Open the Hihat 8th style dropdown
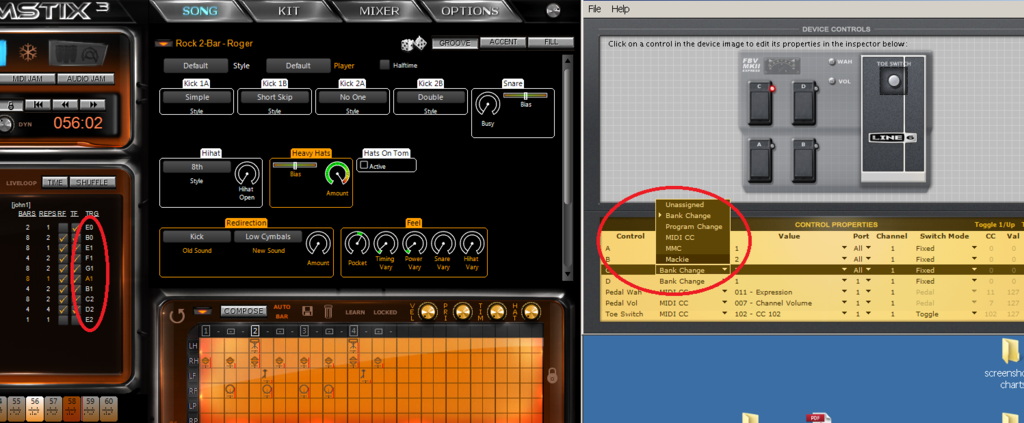Screen dimensions: 1024x423 [x=196, y=167]
